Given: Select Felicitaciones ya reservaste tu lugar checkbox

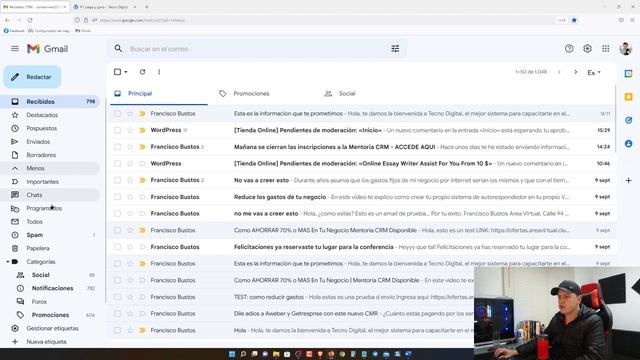Looking at the screenshot, I should coord(117,247).
